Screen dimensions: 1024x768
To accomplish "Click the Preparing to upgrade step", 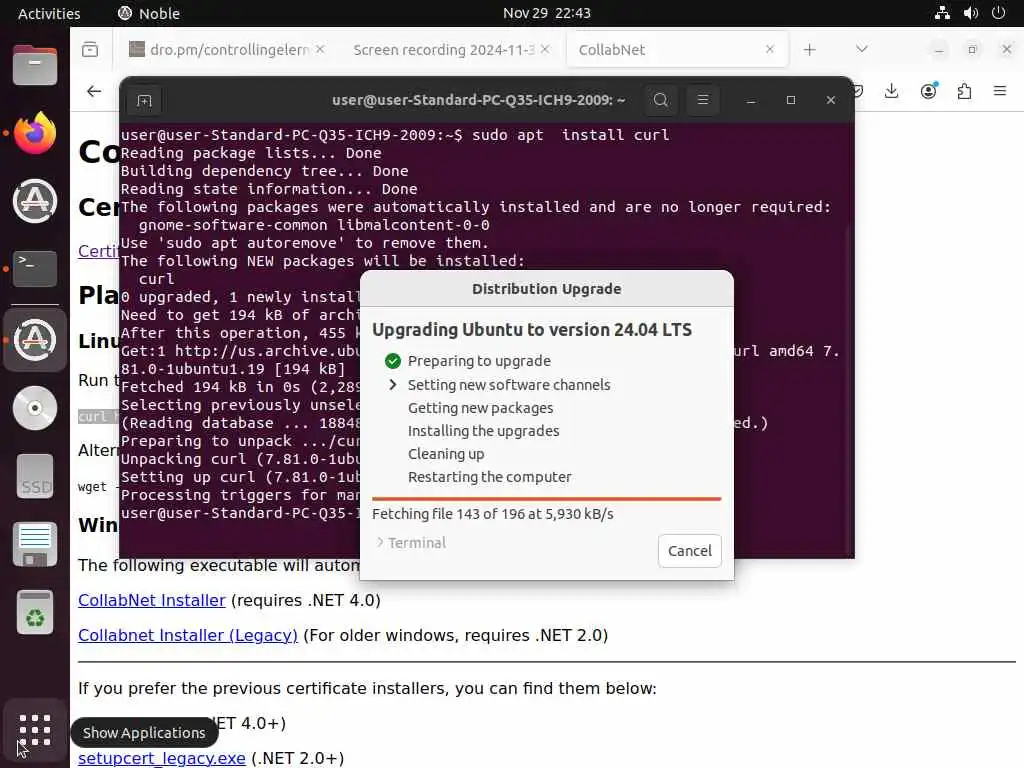I will click(x=479, y=360).
